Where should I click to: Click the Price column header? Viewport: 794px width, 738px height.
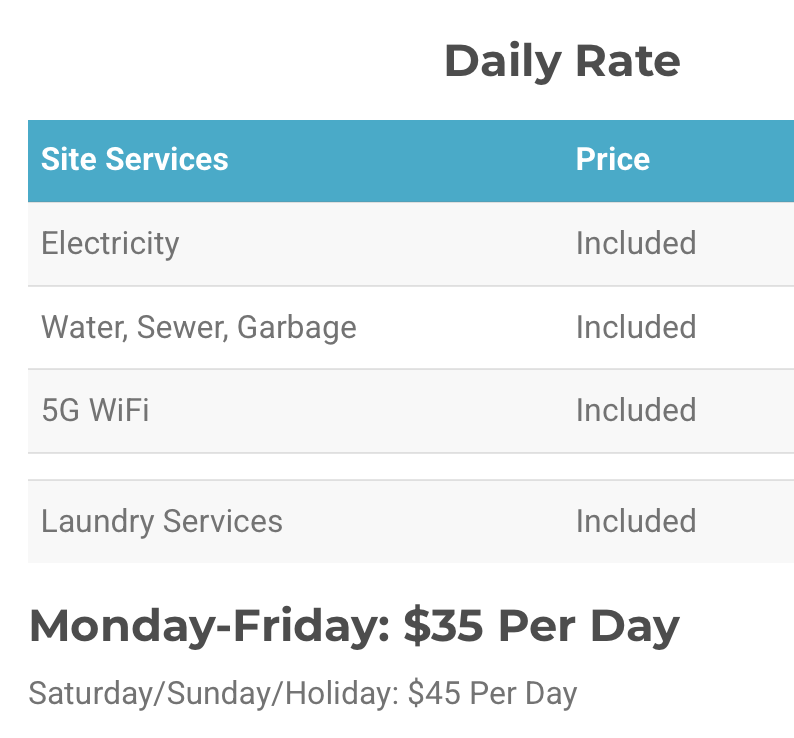click(x=612, y=159)
